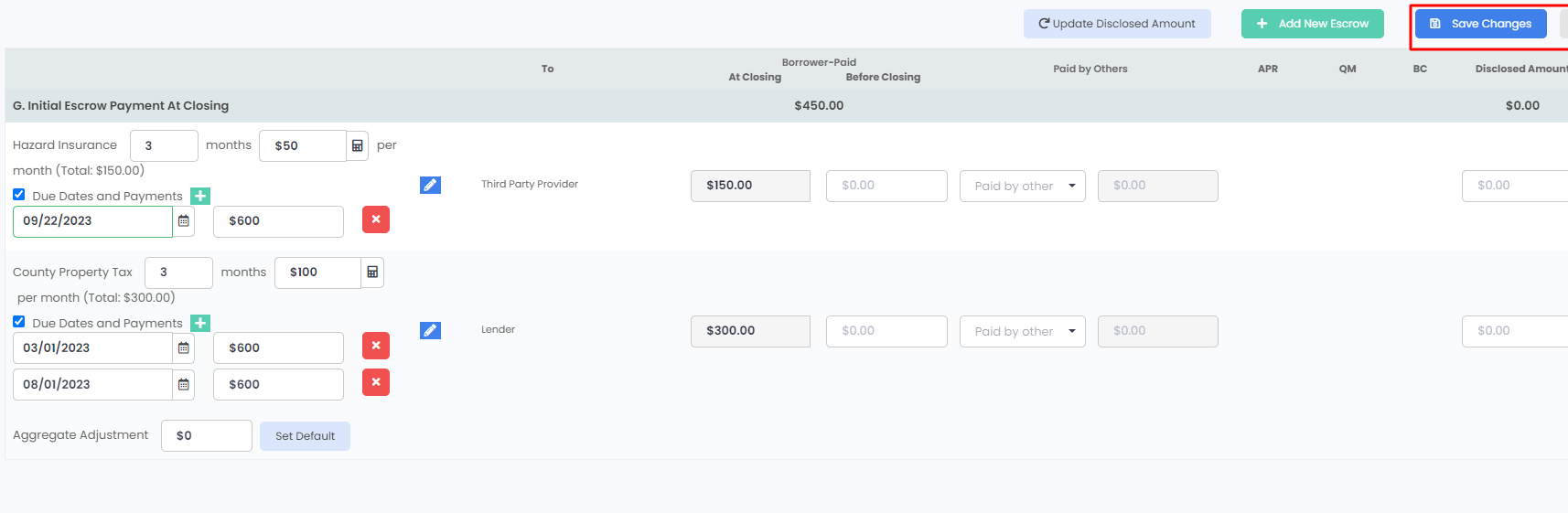Open calendar picker for 09/22/2023 due date
Screen dimensions: 1568x513
tap(184, 221)
